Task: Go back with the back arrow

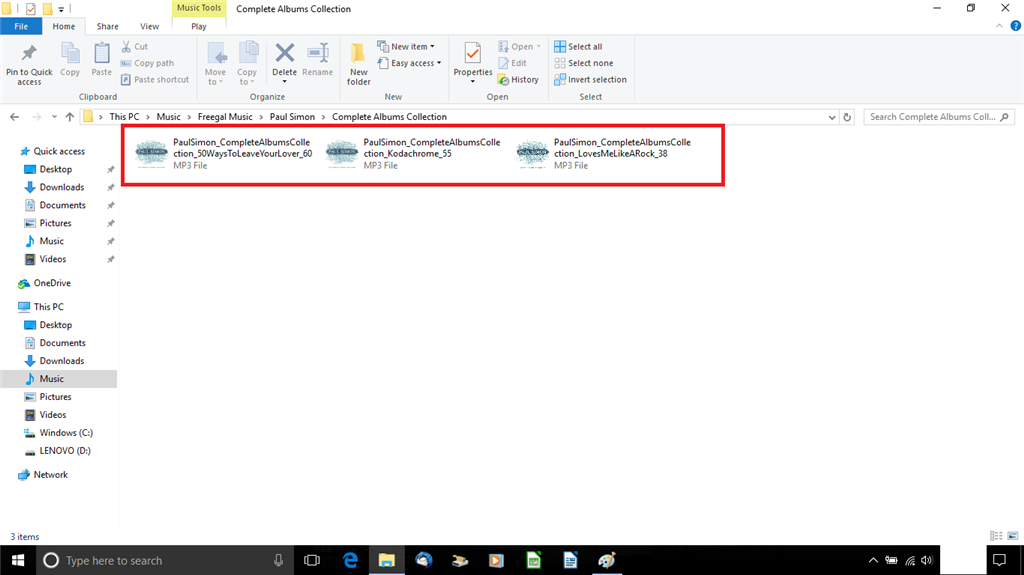Action: [14, 117]
